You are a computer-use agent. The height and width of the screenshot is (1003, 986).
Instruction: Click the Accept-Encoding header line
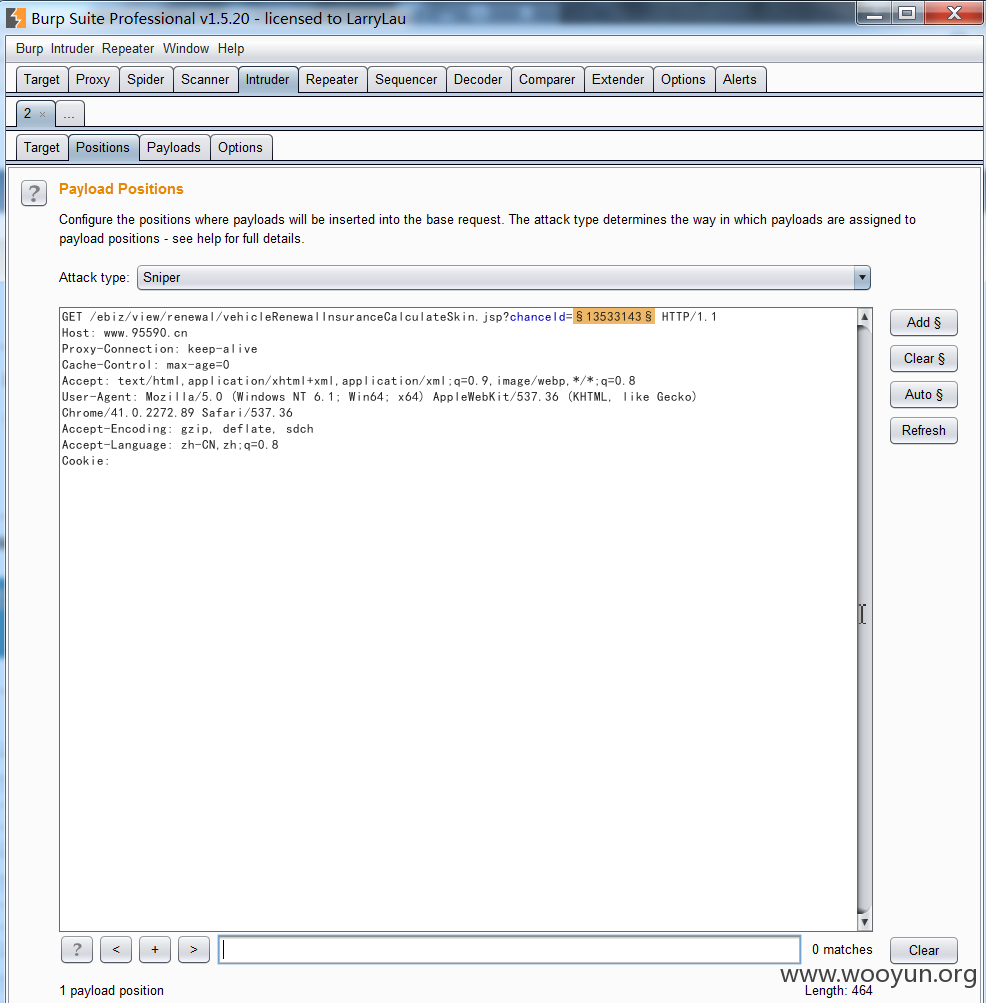point(187,429)
